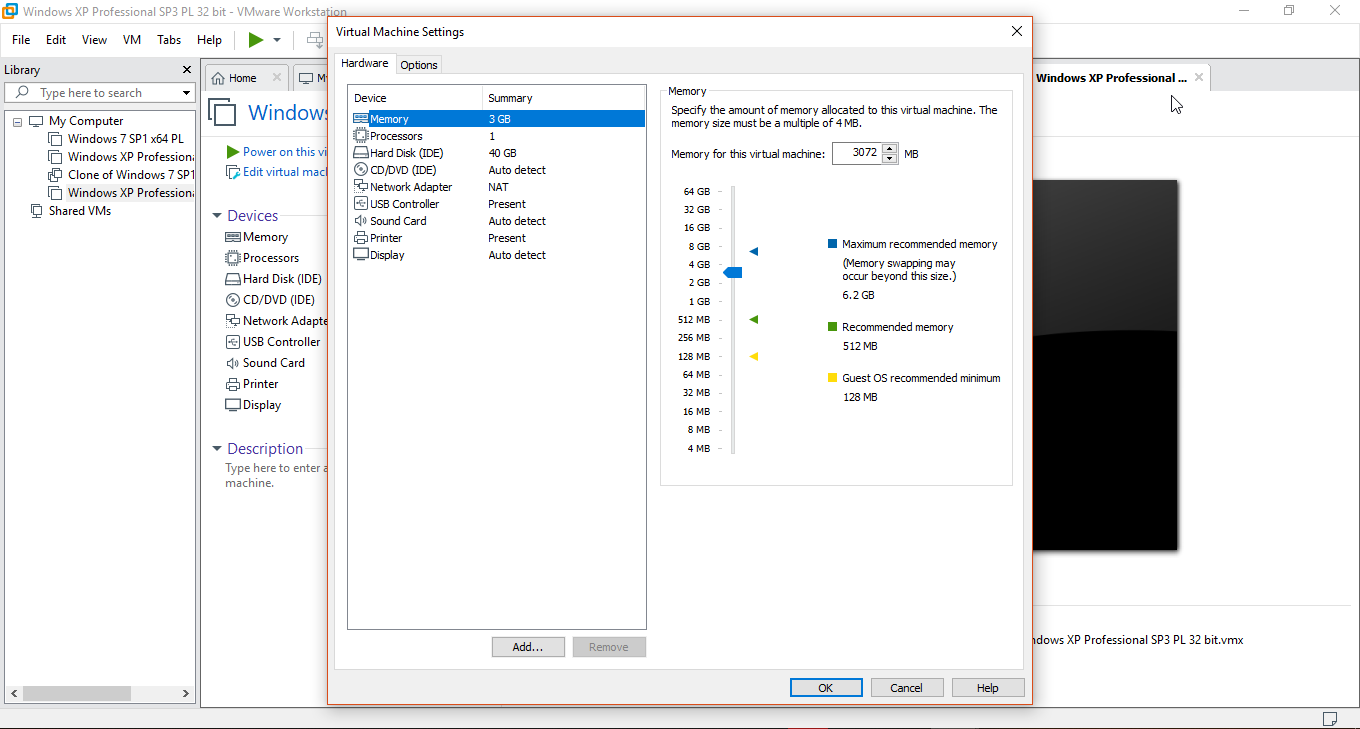Click the Network Adapter icon in device list
The image size is (1360, 729).
pyautogui.click(x=361, y=187)
